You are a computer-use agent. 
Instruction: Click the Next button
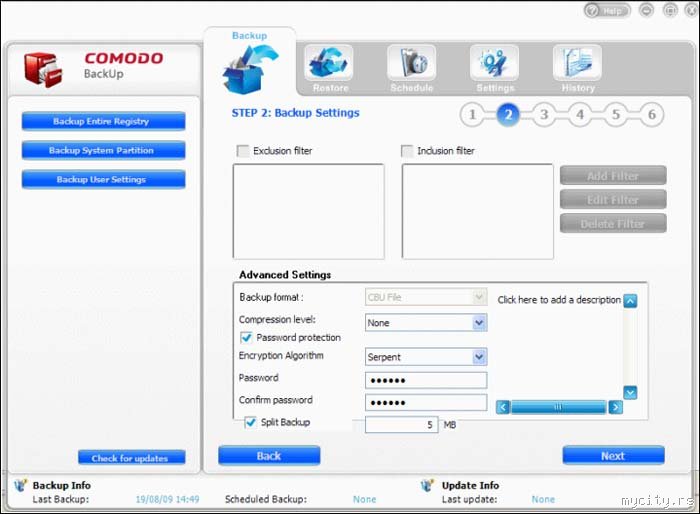pyautogui.click(x=613, y=455)
